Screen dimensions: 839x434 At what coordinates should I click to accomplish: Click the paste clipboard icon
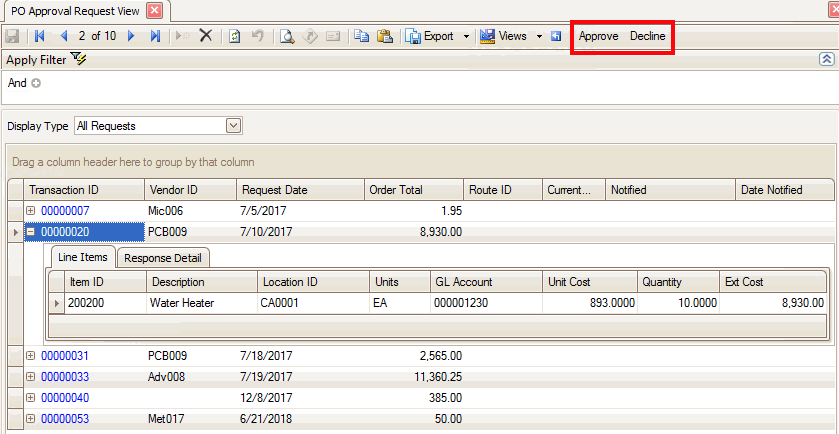[x=384, y=36]
